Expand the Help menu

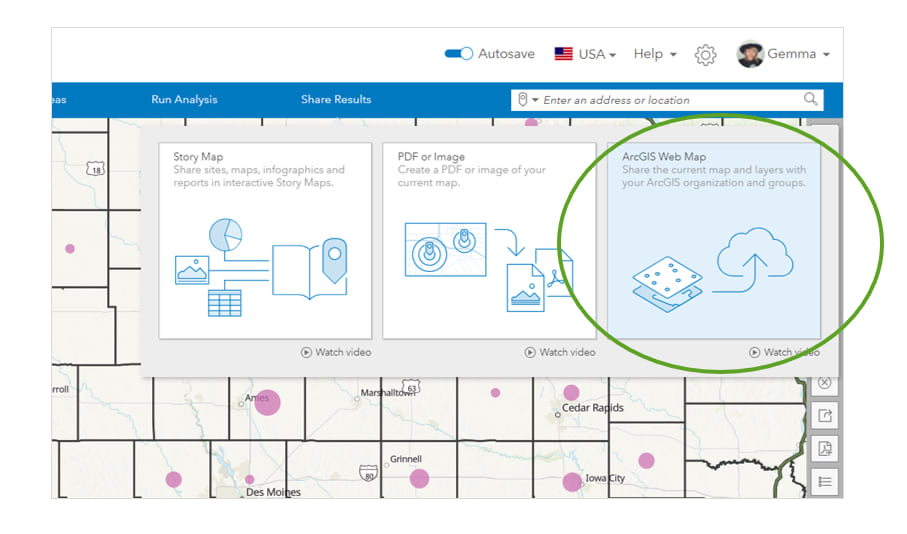coord(655,54)
